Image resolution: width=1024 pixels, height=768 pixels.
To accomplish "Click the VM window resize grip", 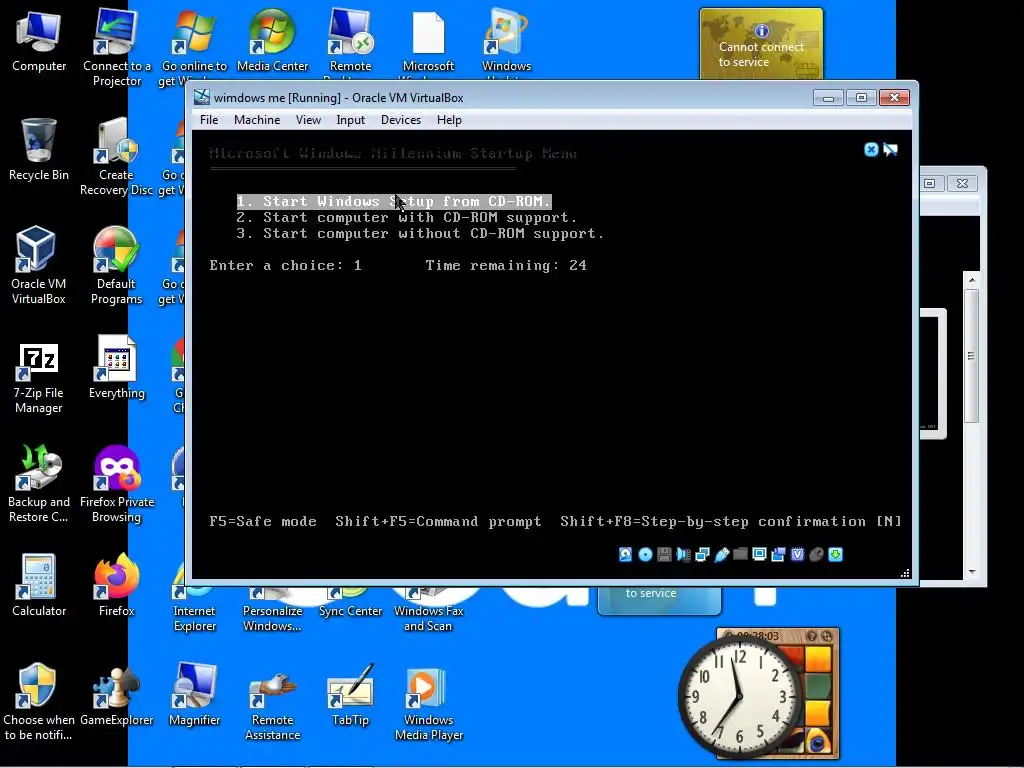I will point(905,573).
